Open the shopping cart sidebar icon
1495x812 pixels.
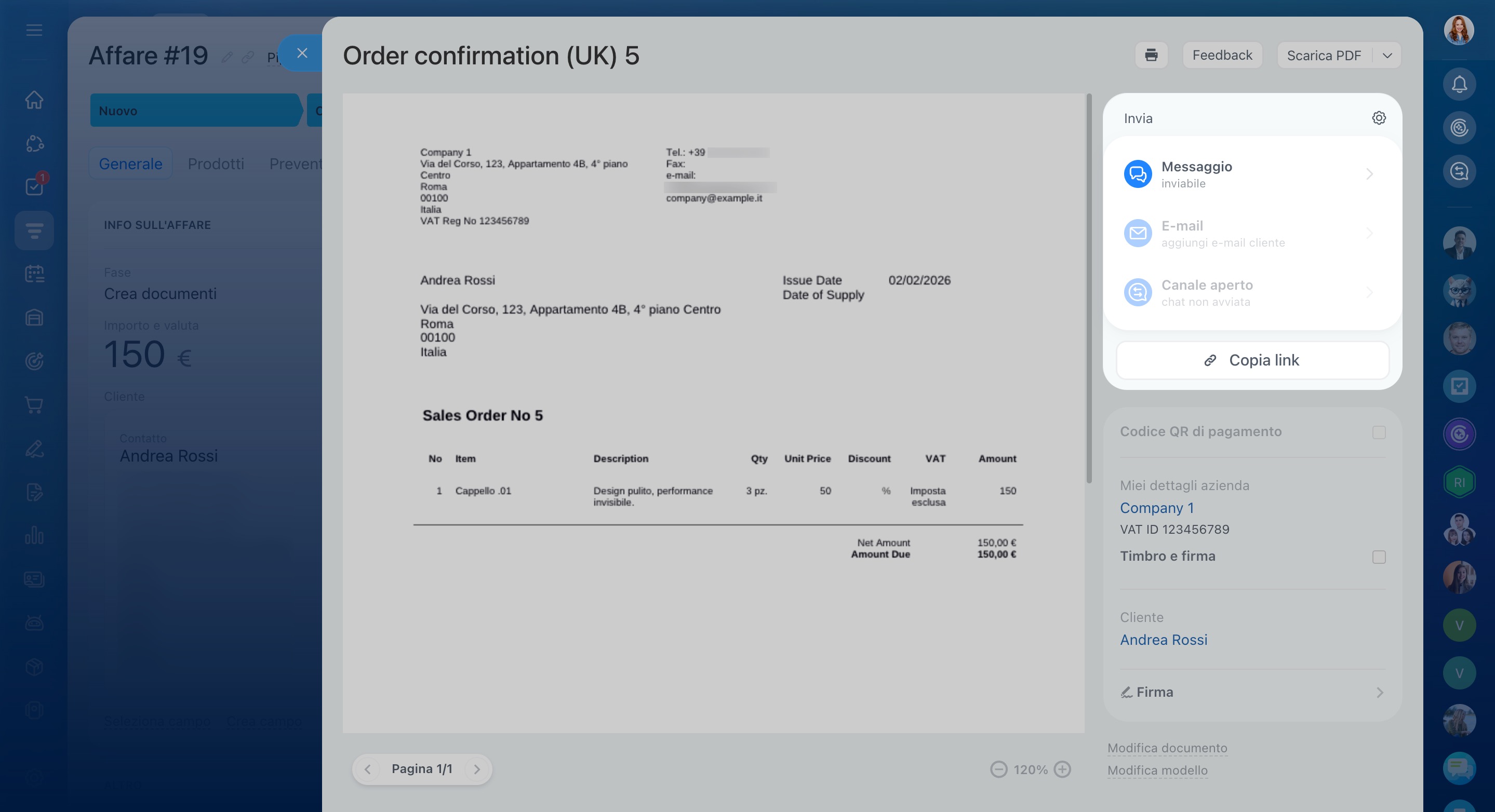click(34, 405)
